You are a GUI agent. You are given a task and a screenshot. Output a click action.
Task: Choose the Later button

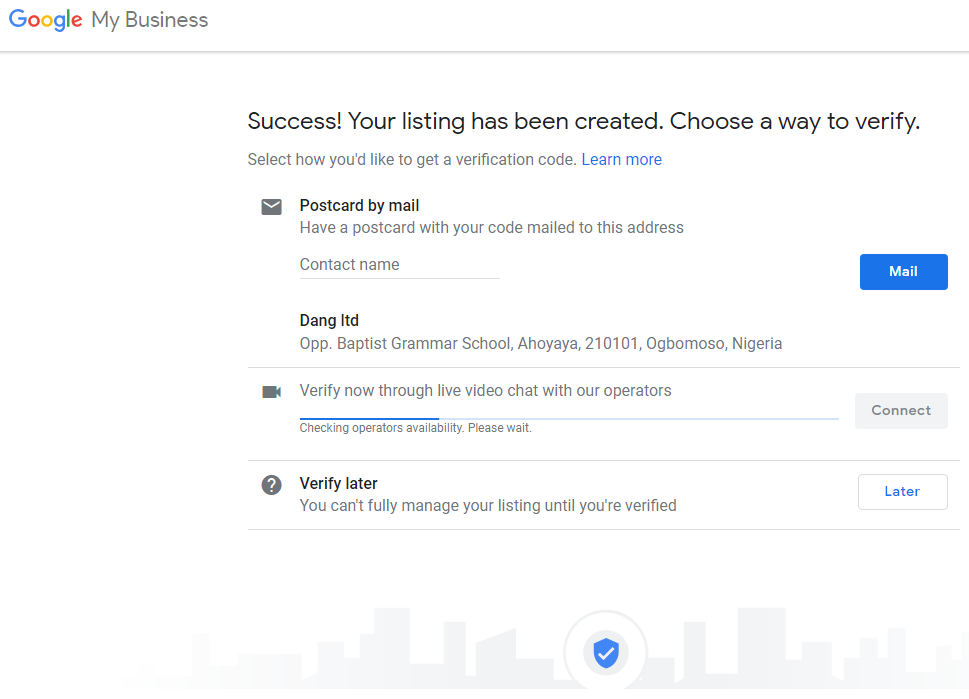click(x=902, y=492)
